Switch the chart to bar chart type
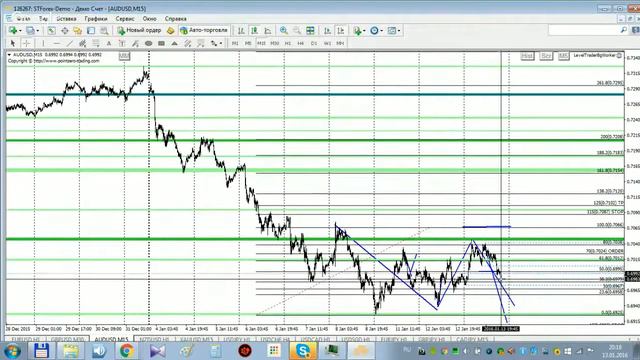The width and height of the screenshot is (640, 360). tap(241, 31)
